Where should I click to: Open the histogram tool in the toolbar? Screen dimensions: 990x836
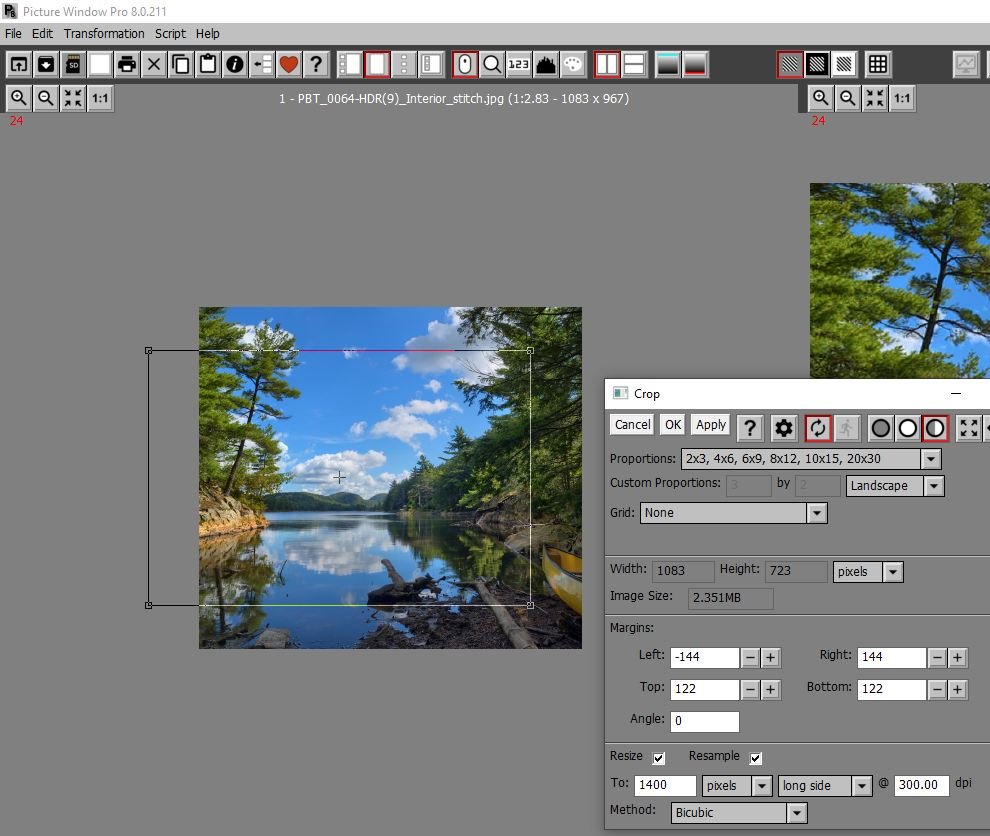click(545, 65)
